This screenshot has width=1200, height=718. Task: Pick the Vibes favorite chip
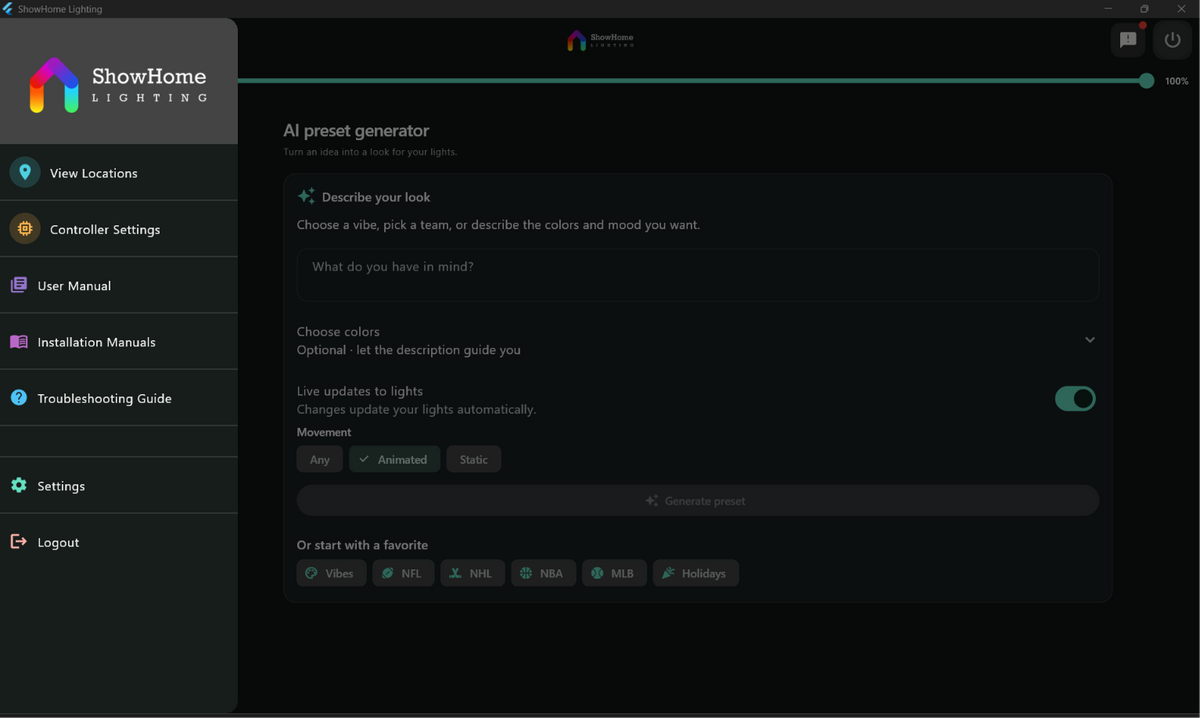[331, 573]
